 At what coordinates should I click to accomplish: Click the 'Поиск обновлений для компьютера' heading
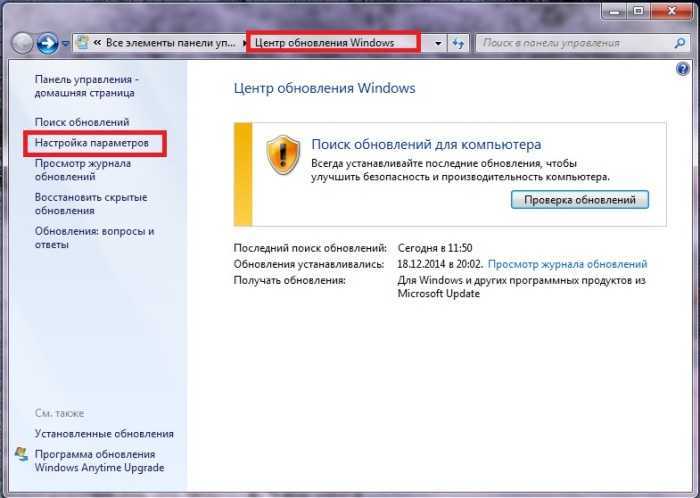point(426,145)
